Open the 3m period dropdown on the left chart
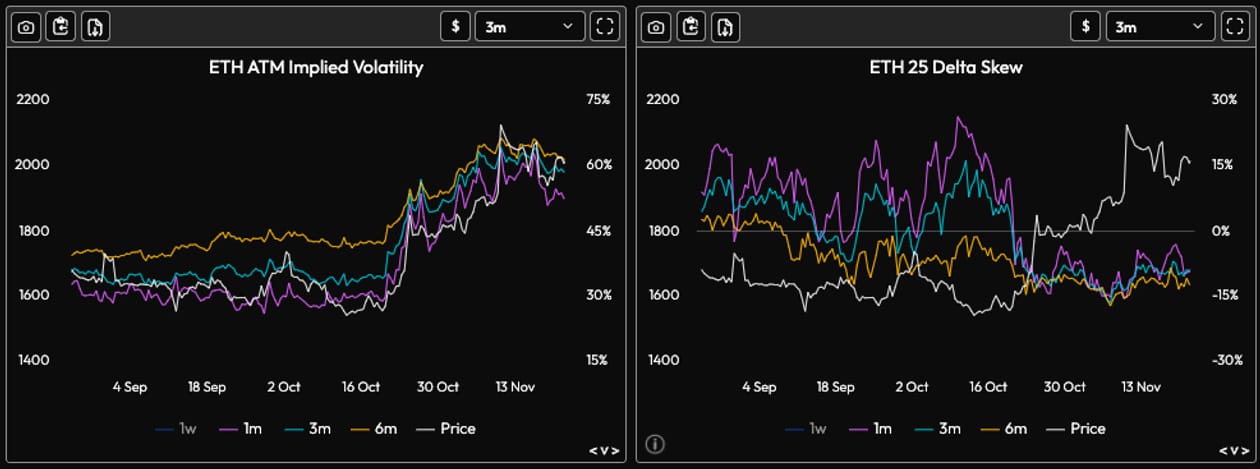Viewport: 1260px width, 469px height. (x=529, y=27)
